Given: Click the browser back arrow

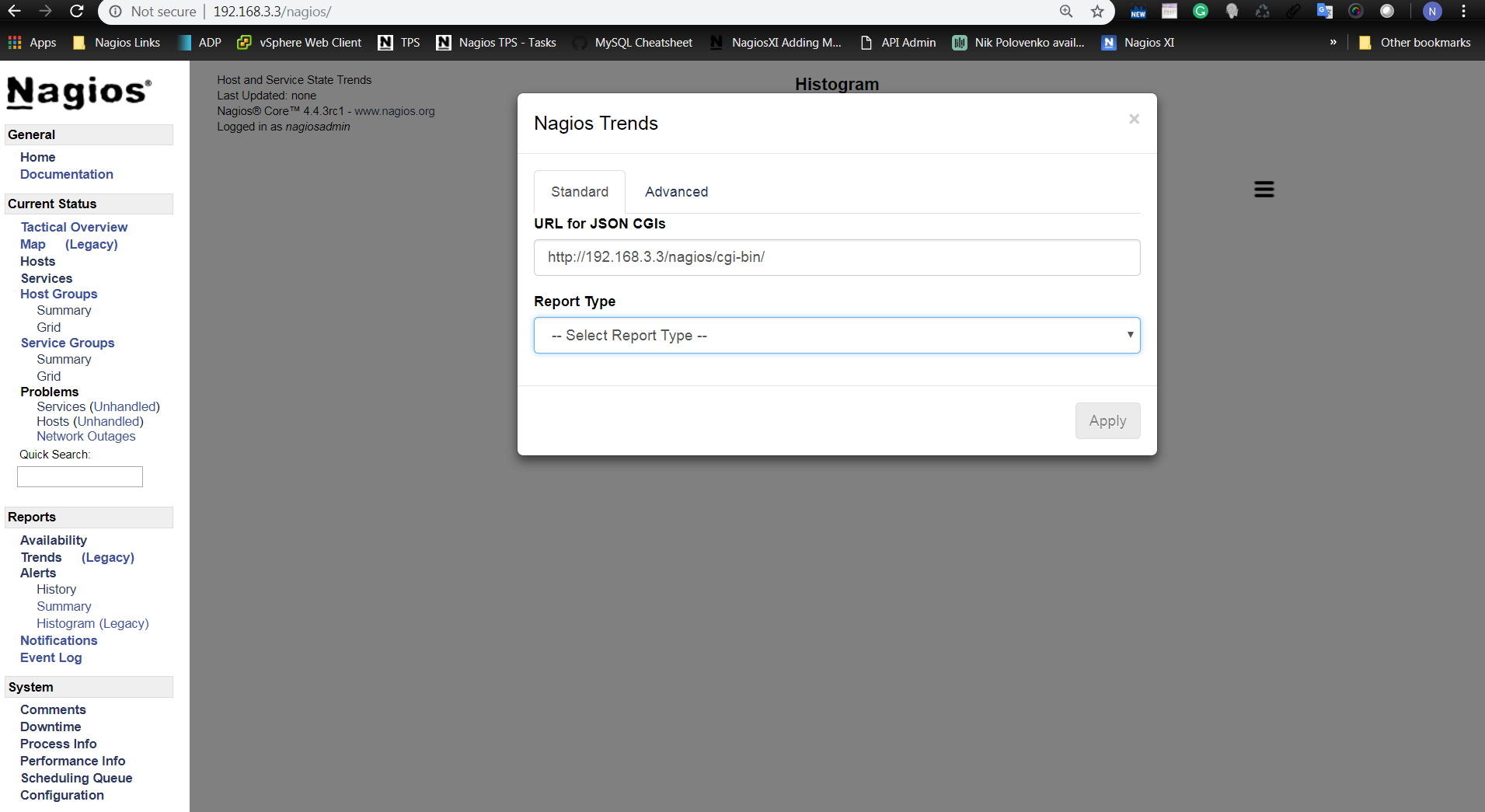Looking at the screenshot, I should tap(15, 12).
